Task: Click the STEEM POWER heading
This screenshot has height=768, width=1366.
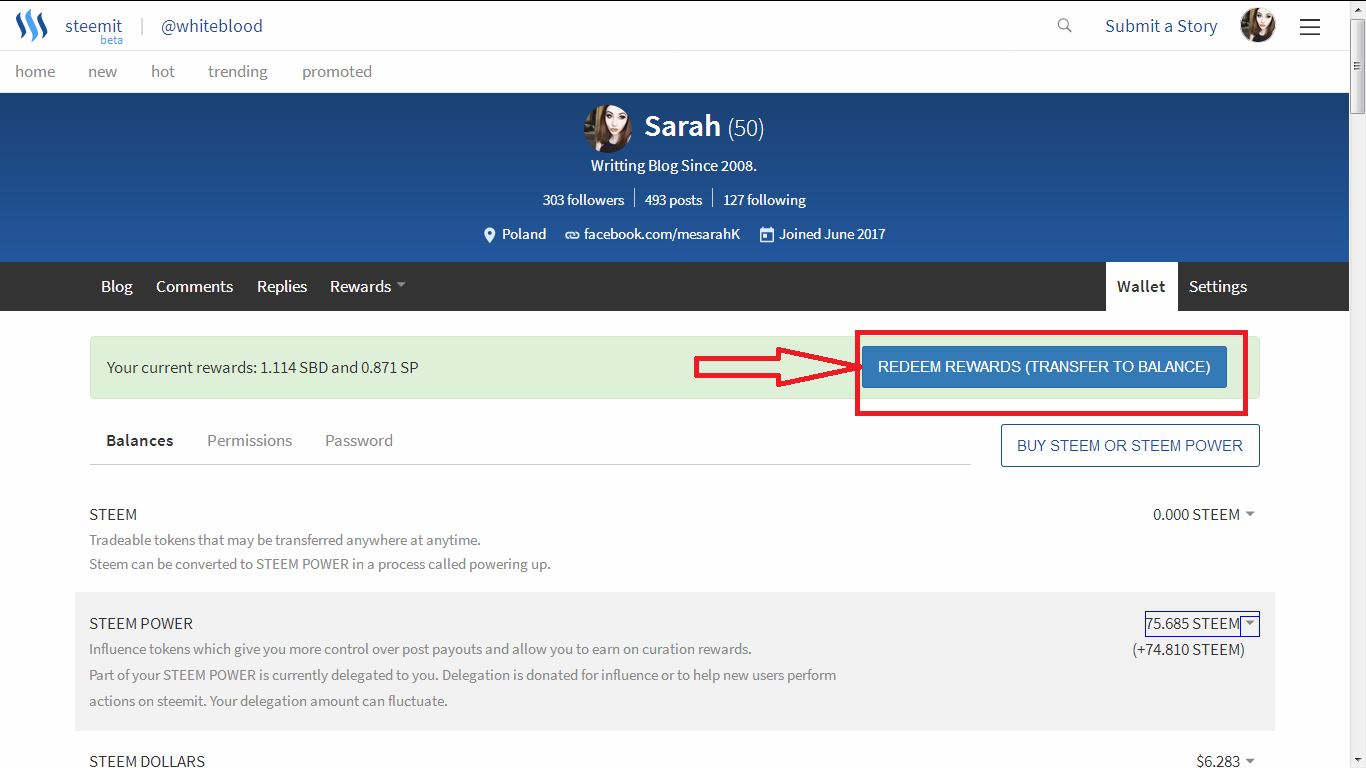Action: 141,623
